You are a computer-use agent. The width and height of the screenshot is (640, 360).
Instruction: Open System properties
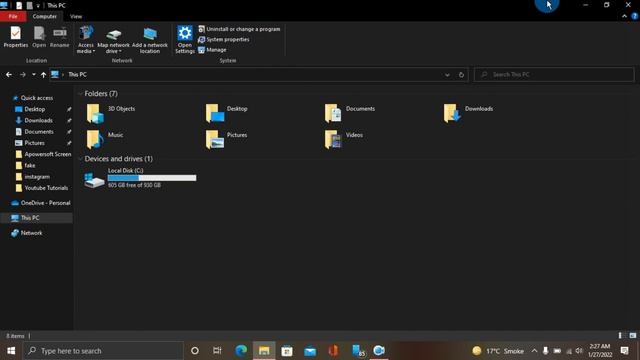(x=224, y=40)
